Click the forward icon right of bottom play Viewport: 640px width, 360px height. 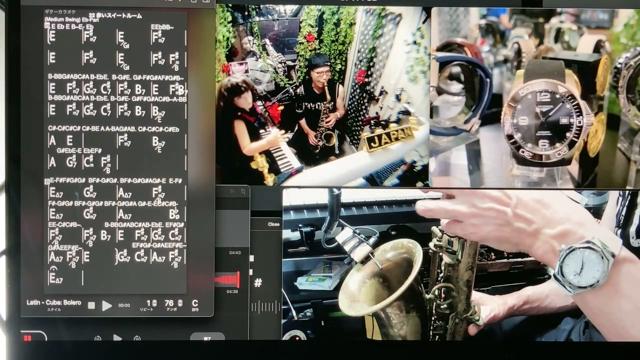pyautogui.click(x=137, y=338)
